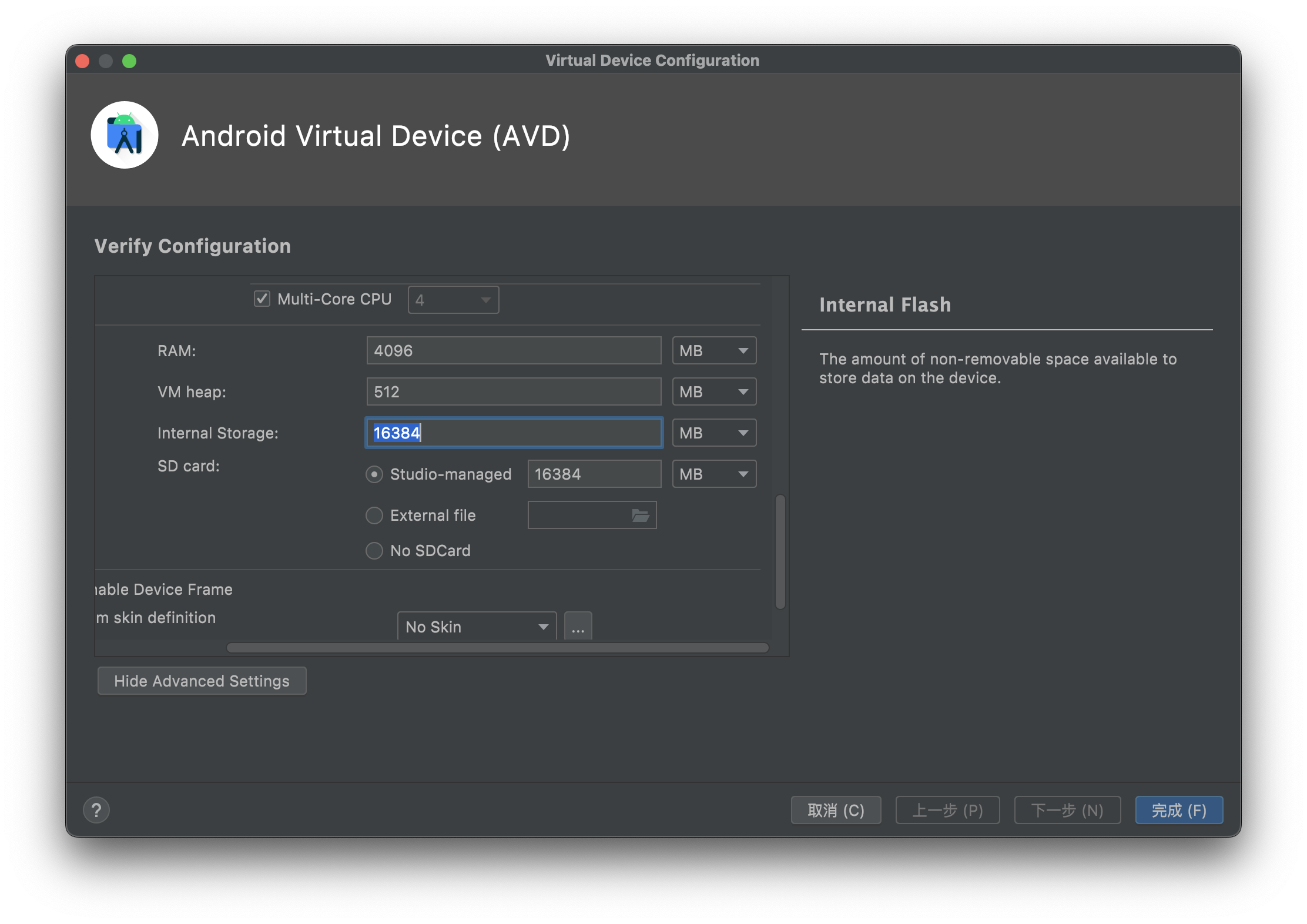Click the Hide Advanced Settings button
Image resolution: width=1307 pixels, height=924 pixels.
point(202,681)
